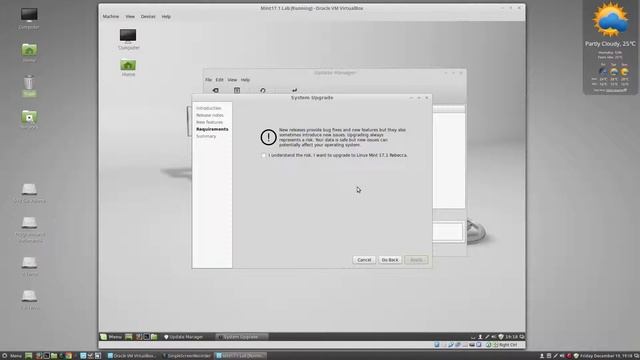Open VirtualBox Machine menu
Screen dimensions: 640x360
[111, 17]
